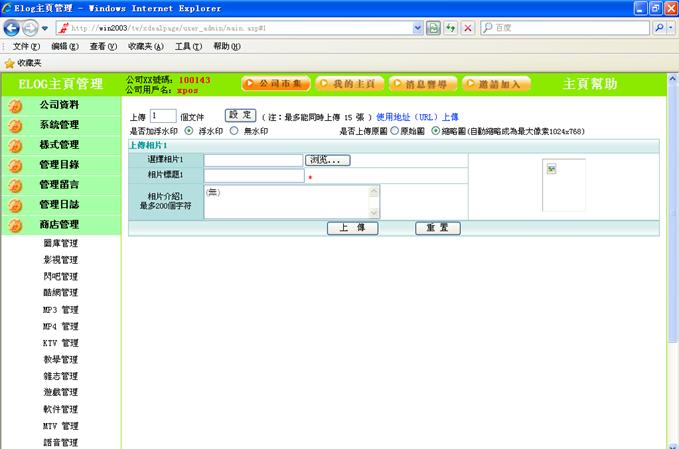The height and width of the screenshot is (449, 679).
Task: Click the orange icon beside 商店管理
Action: [16, 225]
